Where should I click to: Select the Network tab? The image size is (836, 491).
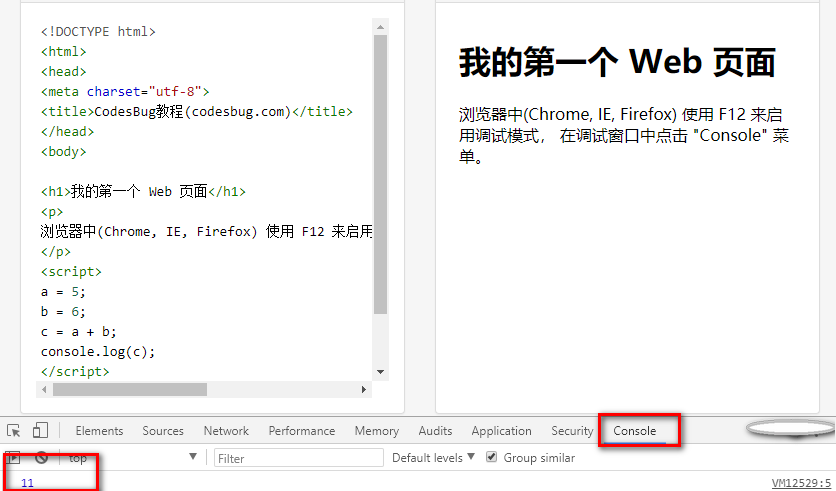click(226, 431)
